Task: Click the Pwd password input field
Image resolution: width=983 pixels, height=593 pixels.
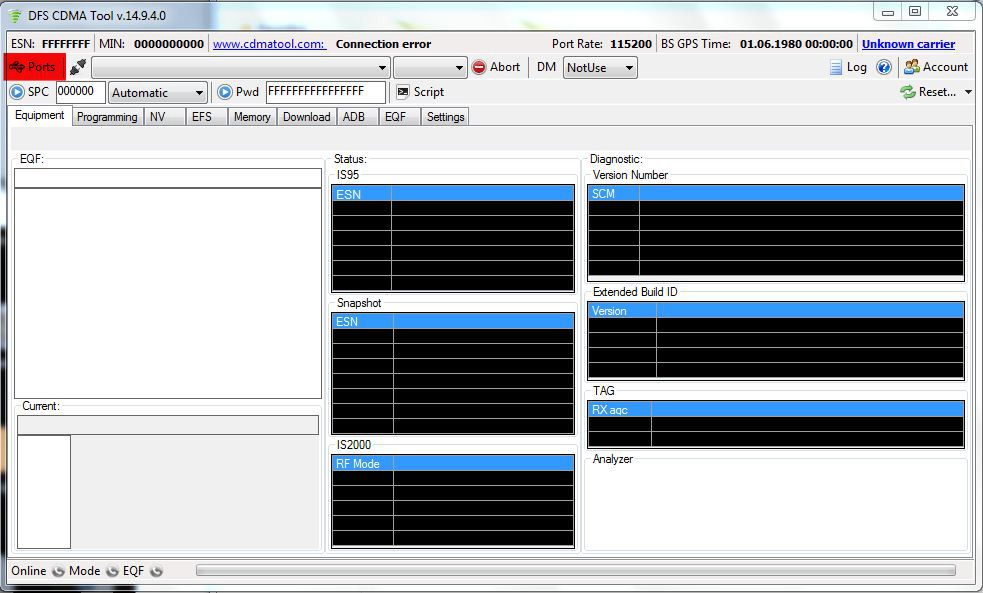Action: point(326,92)
